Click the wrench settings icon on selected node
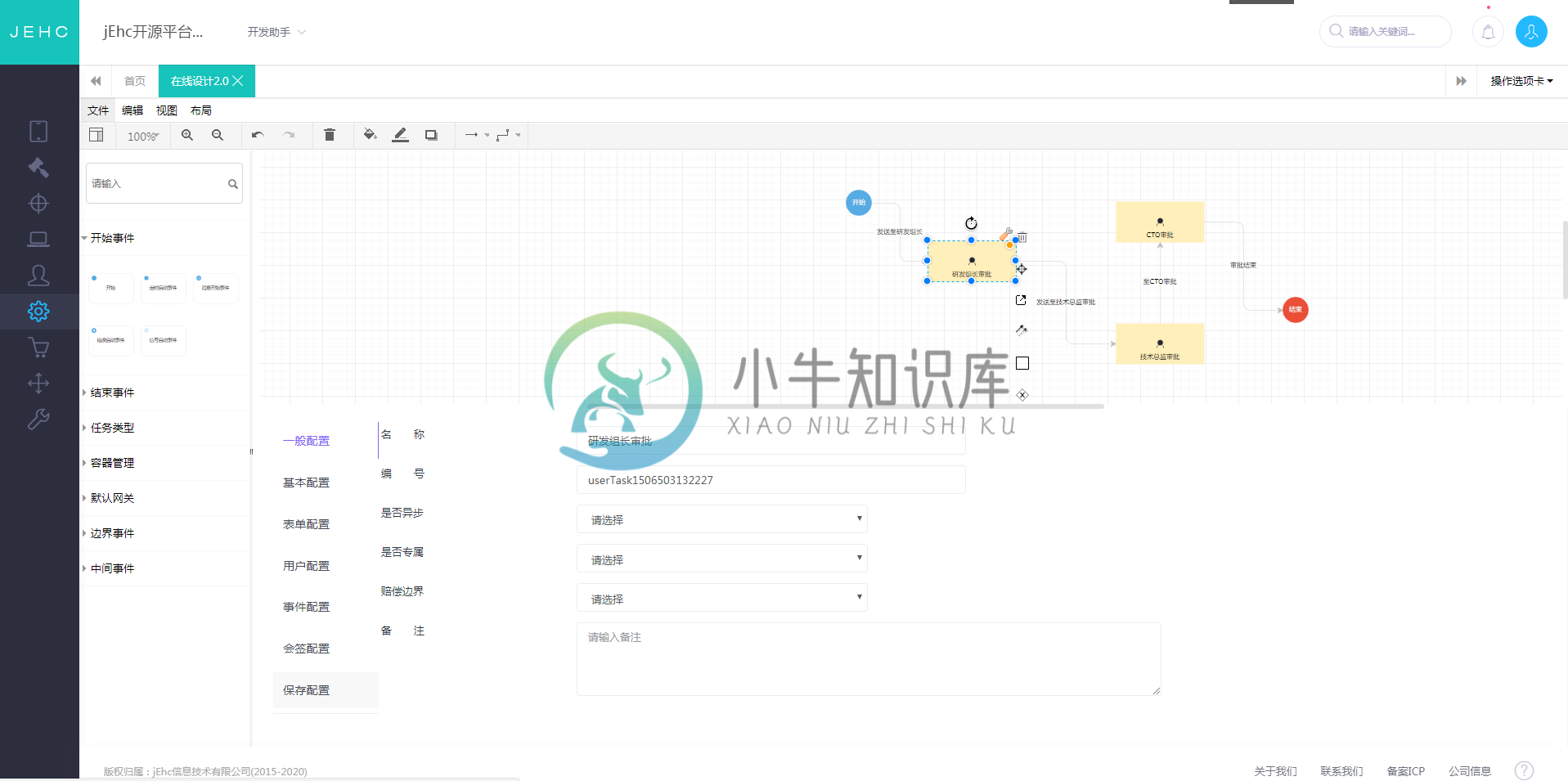 [1006, 235]
